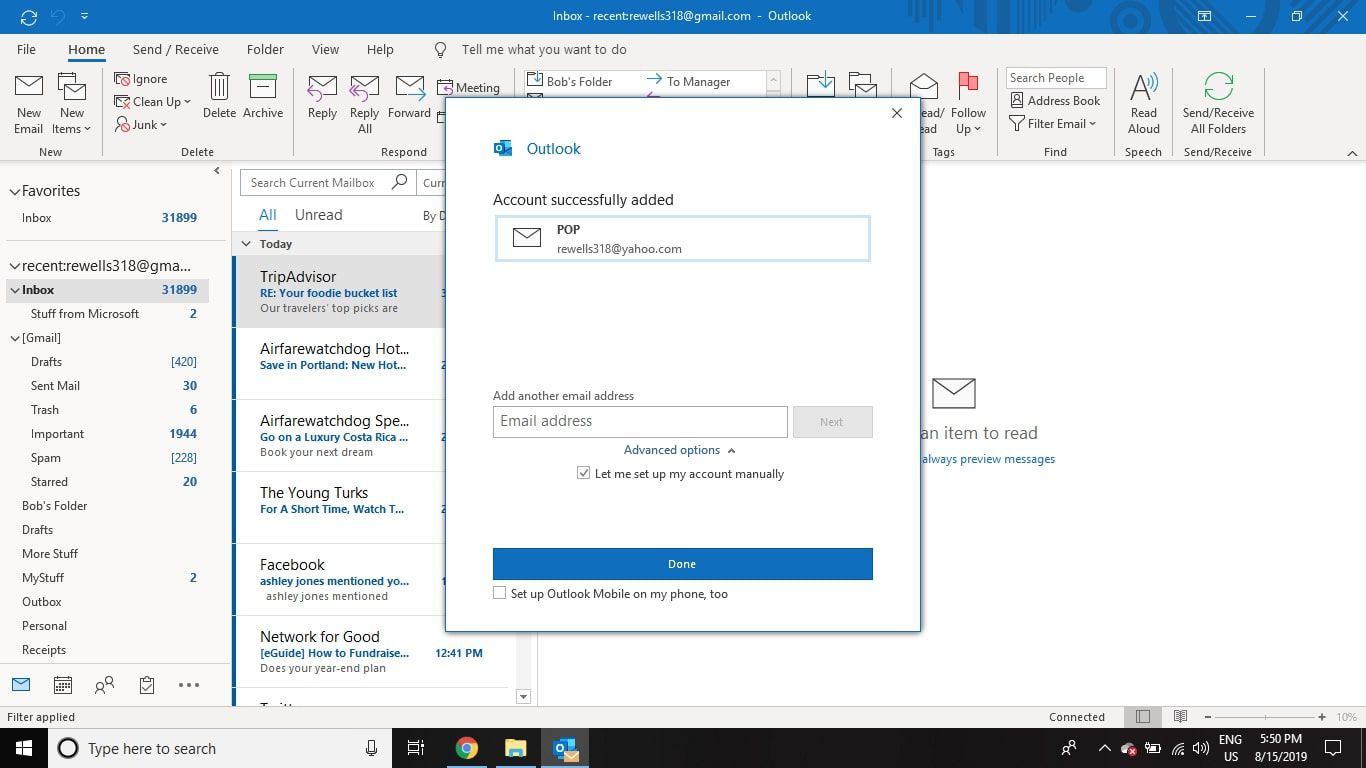Click the Reading view icon in status bar
Screen dimensions: 1366x768
point(1180,717)
